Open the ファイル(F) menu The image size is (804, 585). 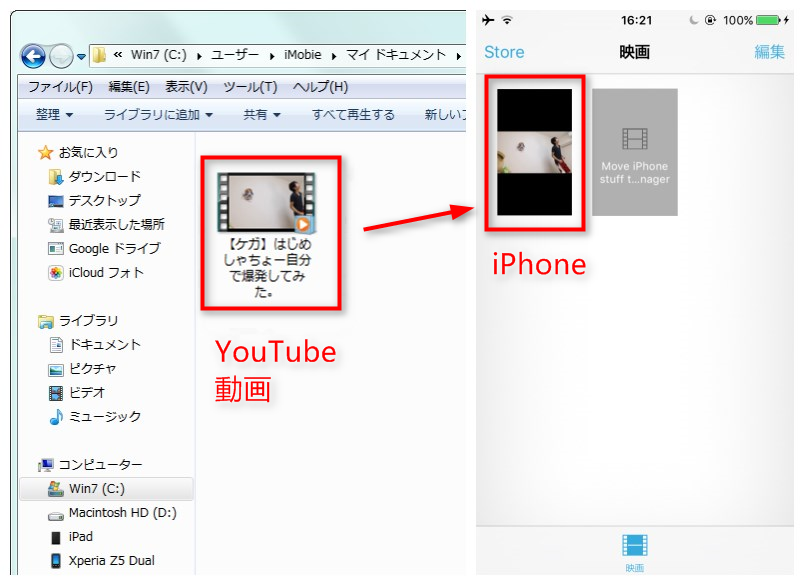click(60, 87)
